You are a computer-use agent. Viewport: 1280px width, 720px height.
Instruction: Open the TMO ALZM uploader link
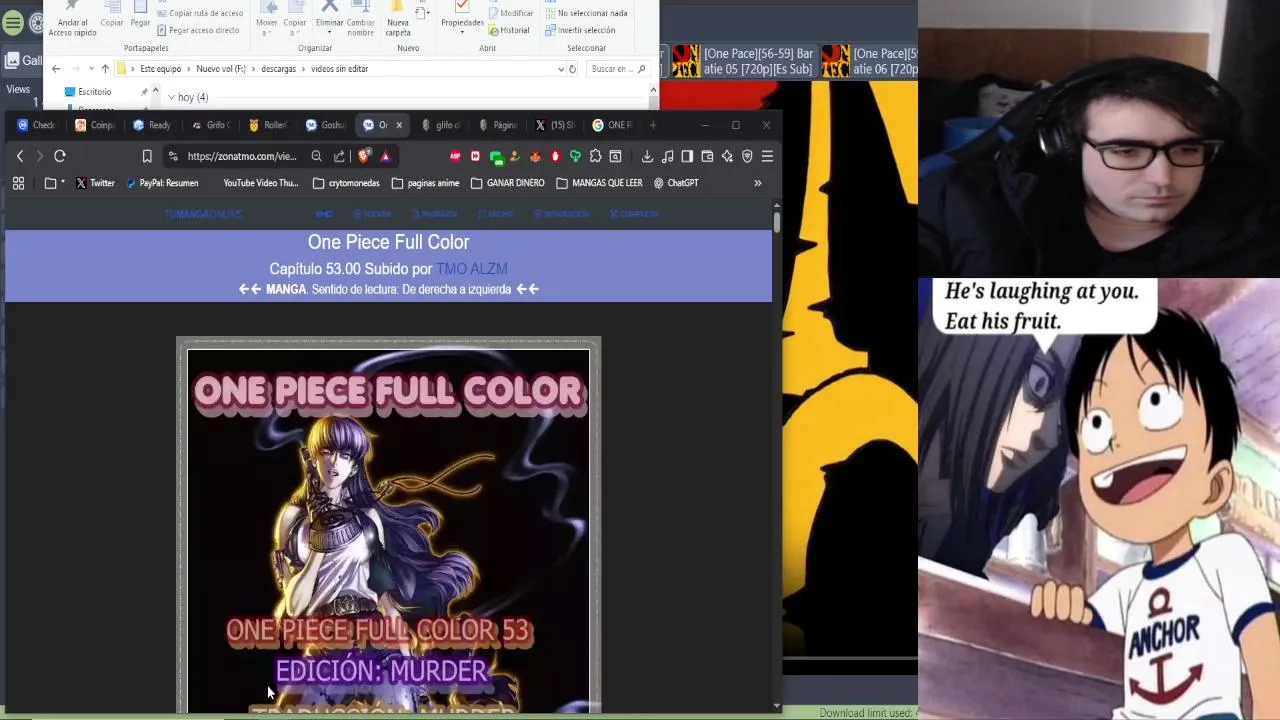coord(472,269)
